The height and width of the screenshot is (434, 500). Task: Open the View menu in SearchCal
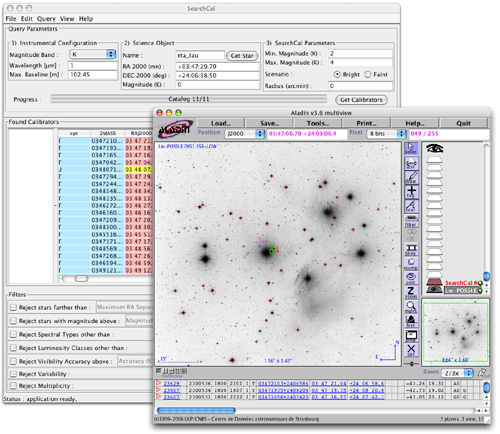tap(67, 19)
